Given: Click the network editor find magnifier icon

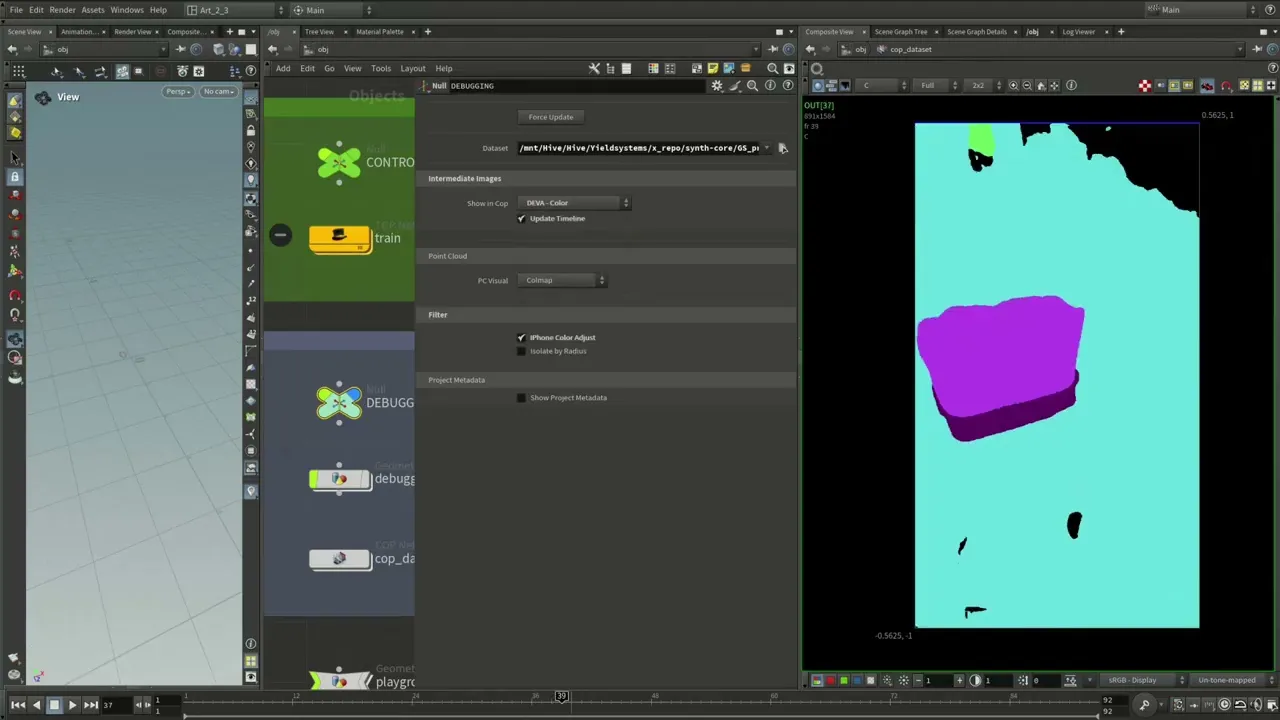Looking at the screenshot, I should 772,69.
